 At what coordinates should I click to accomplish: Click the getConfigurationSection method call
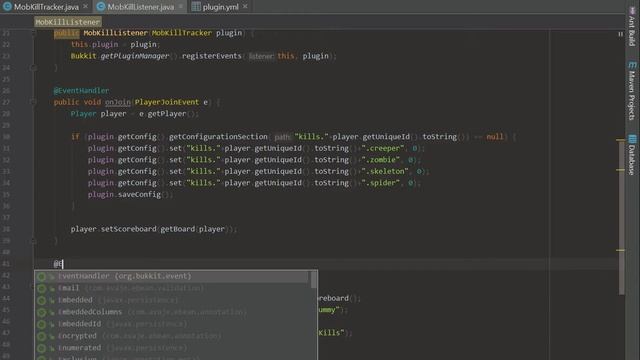218,137
